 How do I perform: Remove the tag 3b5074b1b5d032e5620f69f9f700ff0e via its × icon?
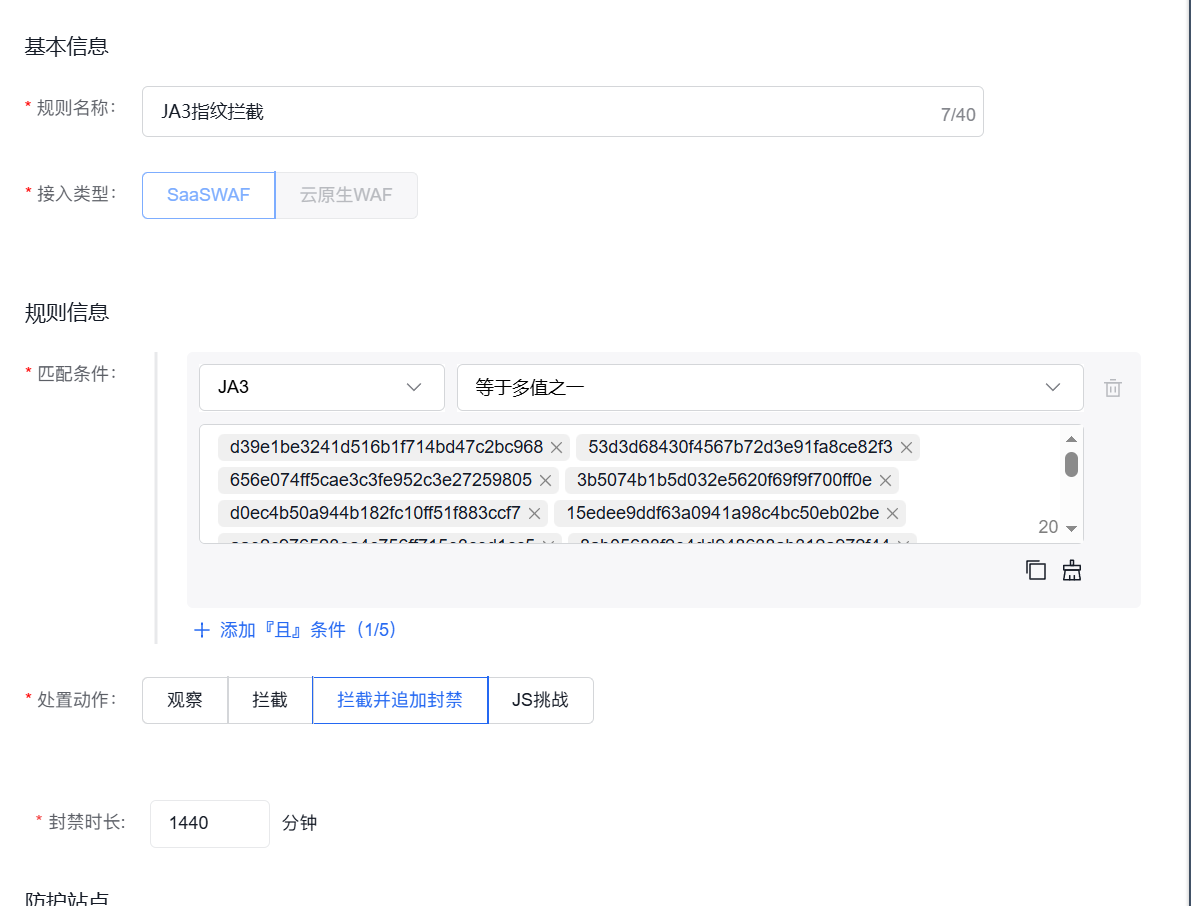click(884, 480)
